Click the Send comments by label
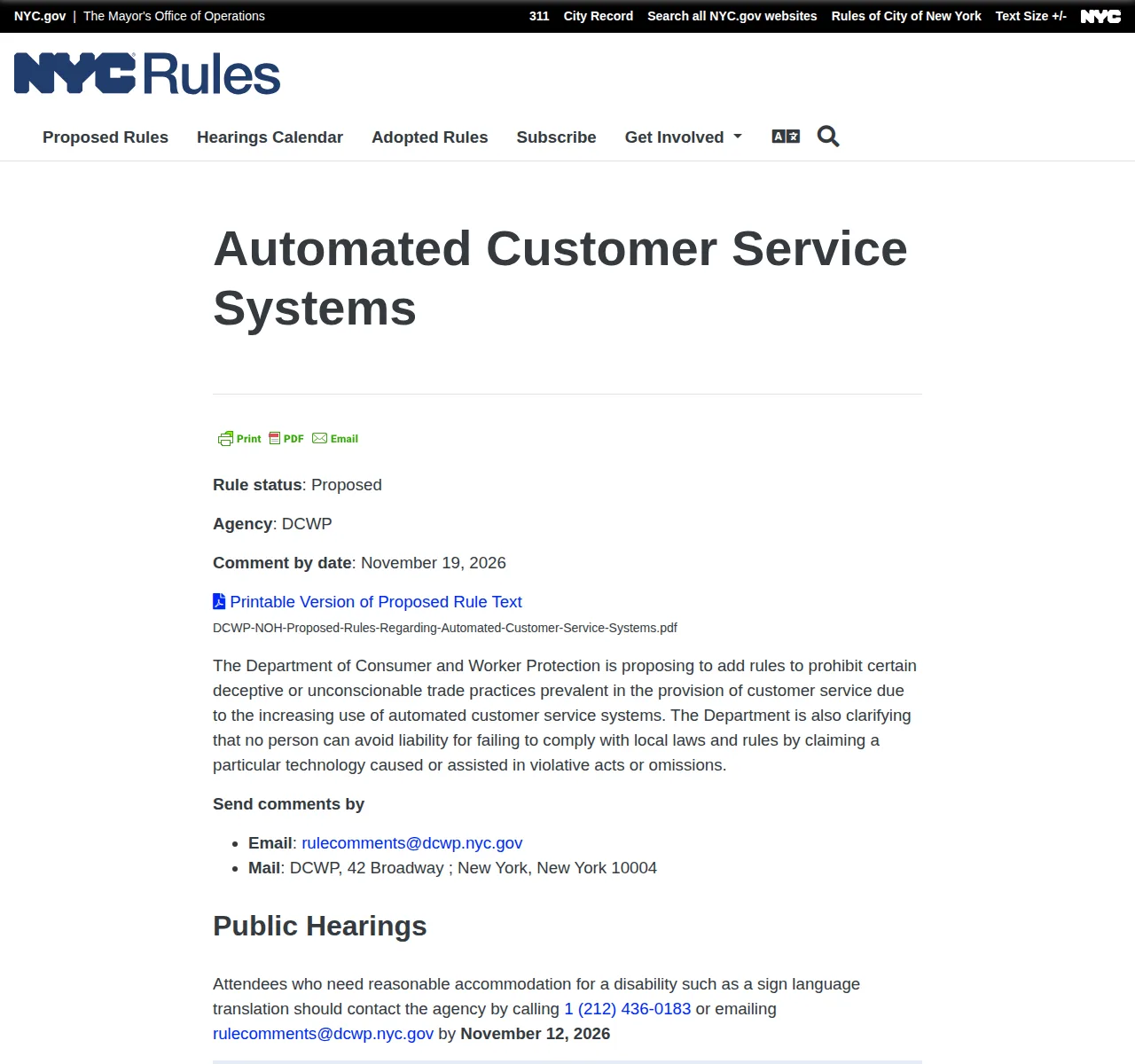Screen dimensions: 1135x1064 [x=288, y=804]
